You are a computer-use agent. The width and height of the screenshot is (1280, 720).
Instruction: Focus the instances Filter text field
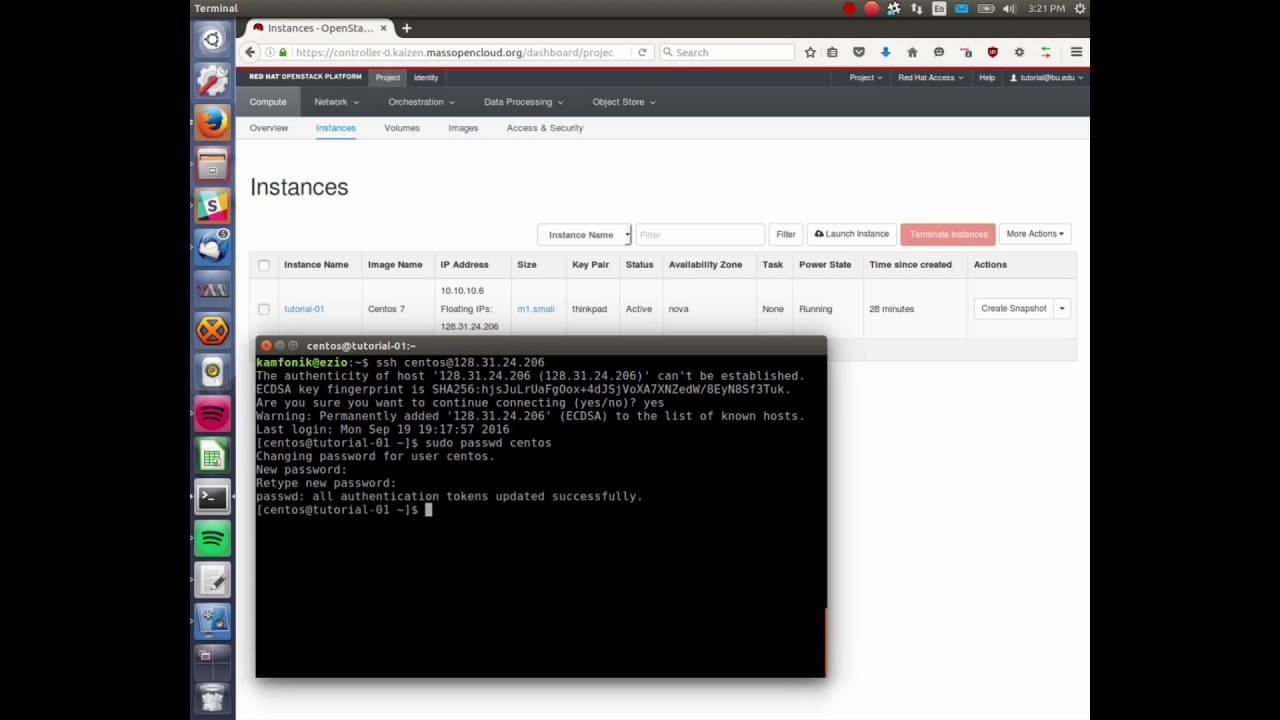pyautogui.click(x=700, y=235)
